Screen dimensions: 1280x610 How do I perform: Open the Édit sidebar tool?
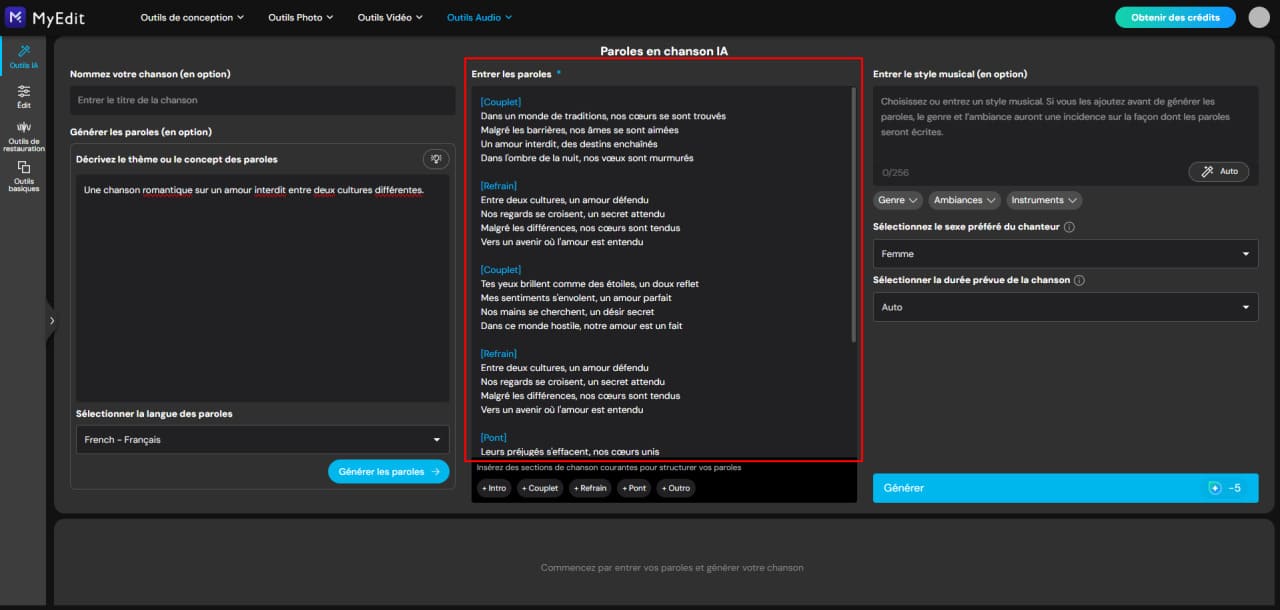coord(23,96)
